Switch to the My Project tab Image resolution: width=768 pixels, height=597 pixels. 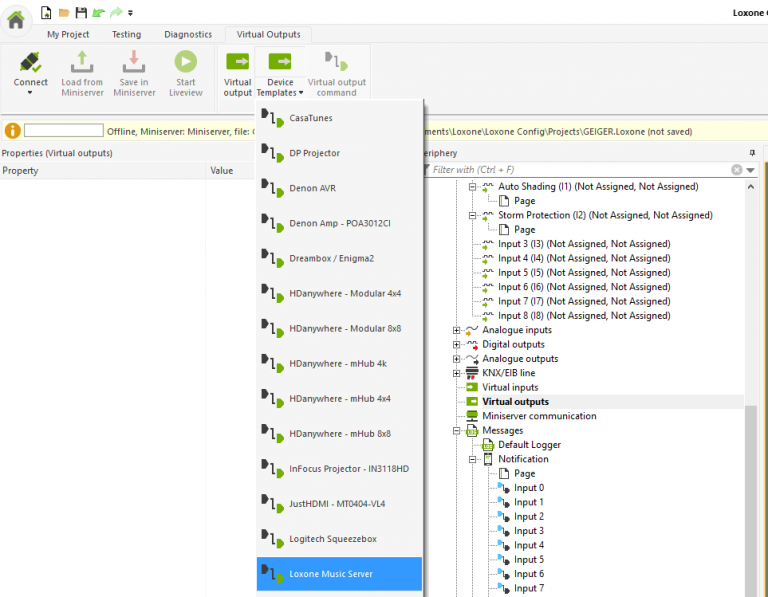[68, 34]
